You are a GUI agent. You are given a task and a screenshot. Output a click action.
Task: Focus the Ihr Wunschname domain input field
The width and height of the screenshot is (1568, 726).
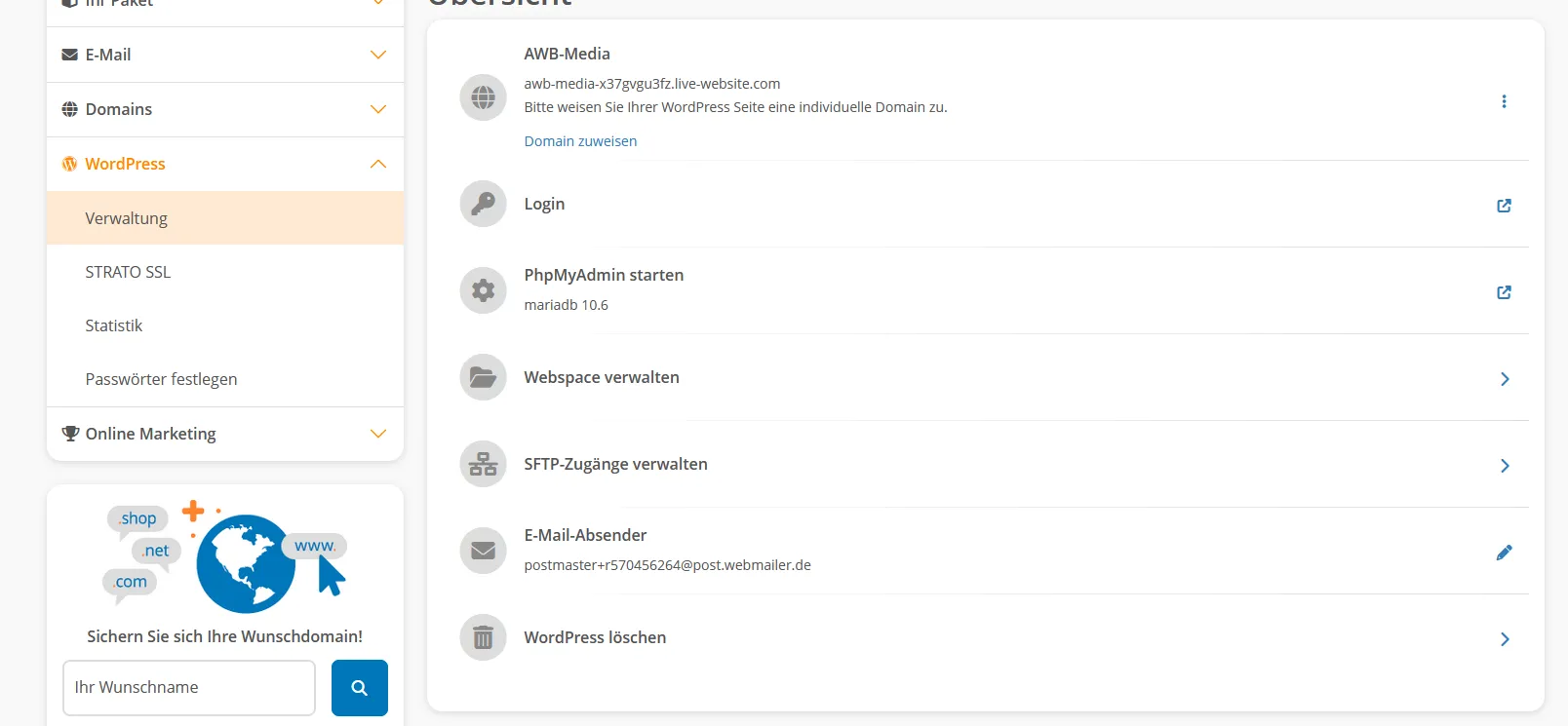189,688
